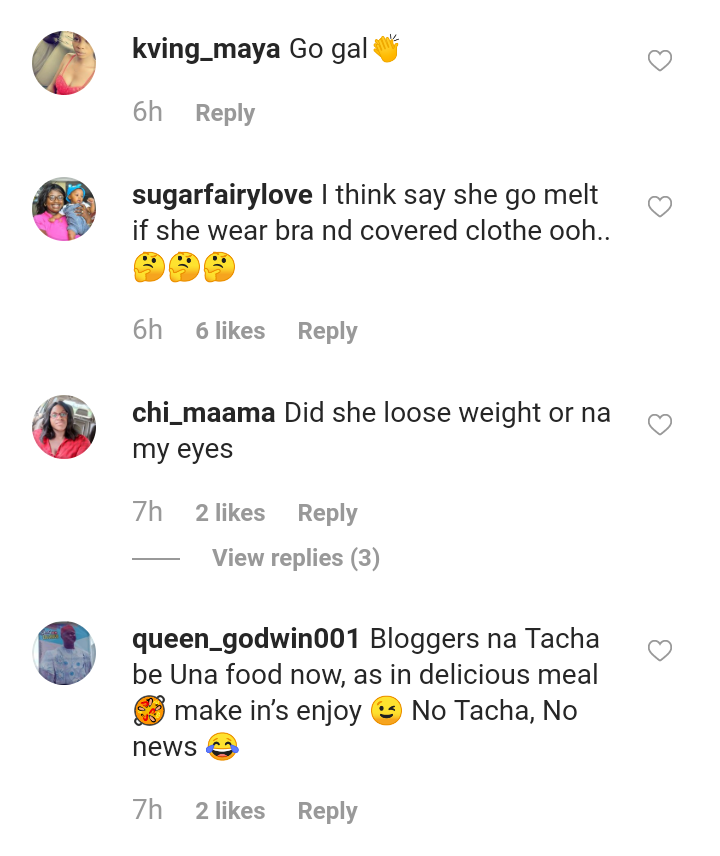View queen_godwin001's avatar
This screenshot has width=720, height=856.
click(64, 653)
